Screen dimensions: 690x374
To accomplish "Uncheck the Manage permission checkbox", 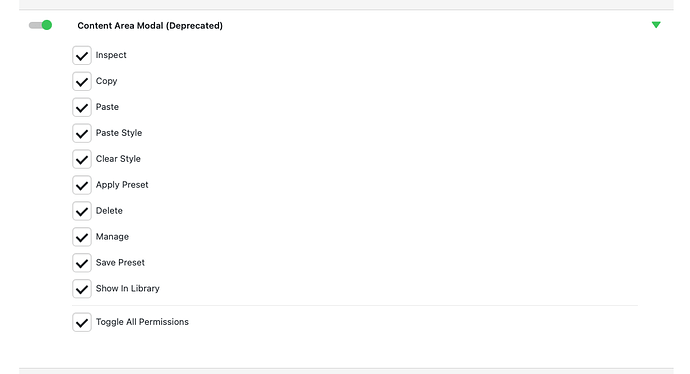I will [x=82, y=237].
